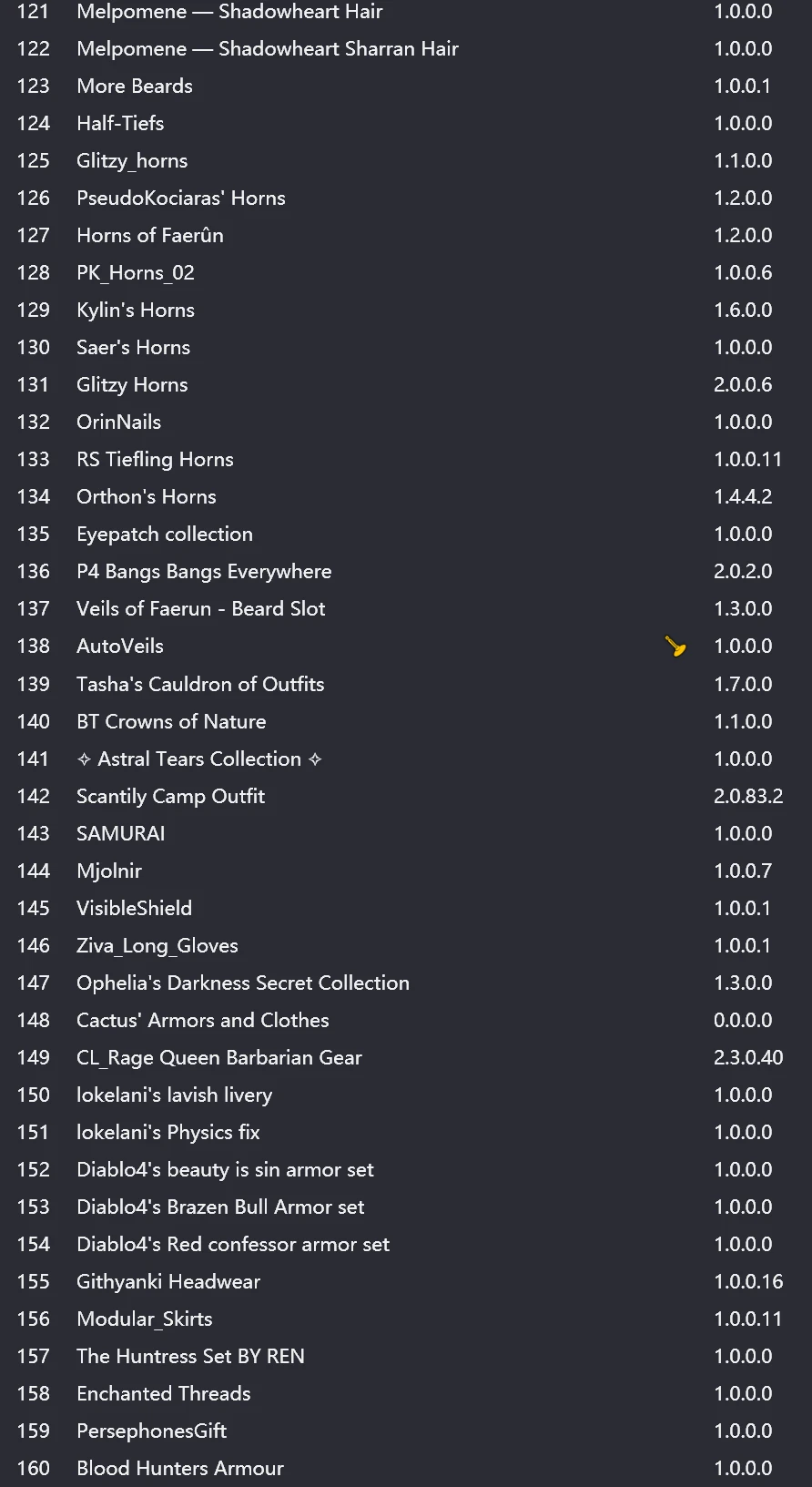This screenshot has width=812, height=1487.
Task: Click Veils of Faerun - Beard Slot
Action: (x=200, y=608)
